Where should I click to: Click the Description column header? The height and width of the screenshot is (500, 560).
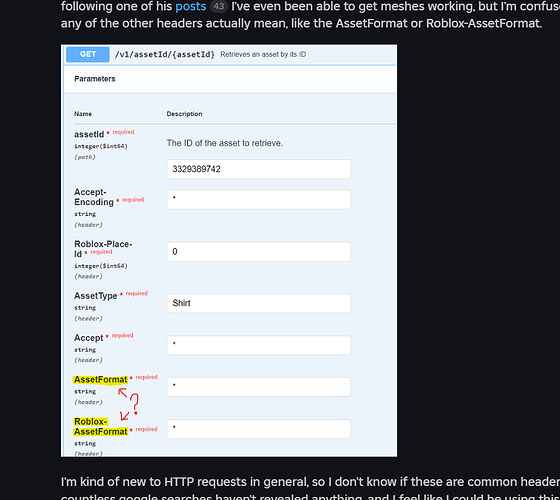(x=184, y=114)
